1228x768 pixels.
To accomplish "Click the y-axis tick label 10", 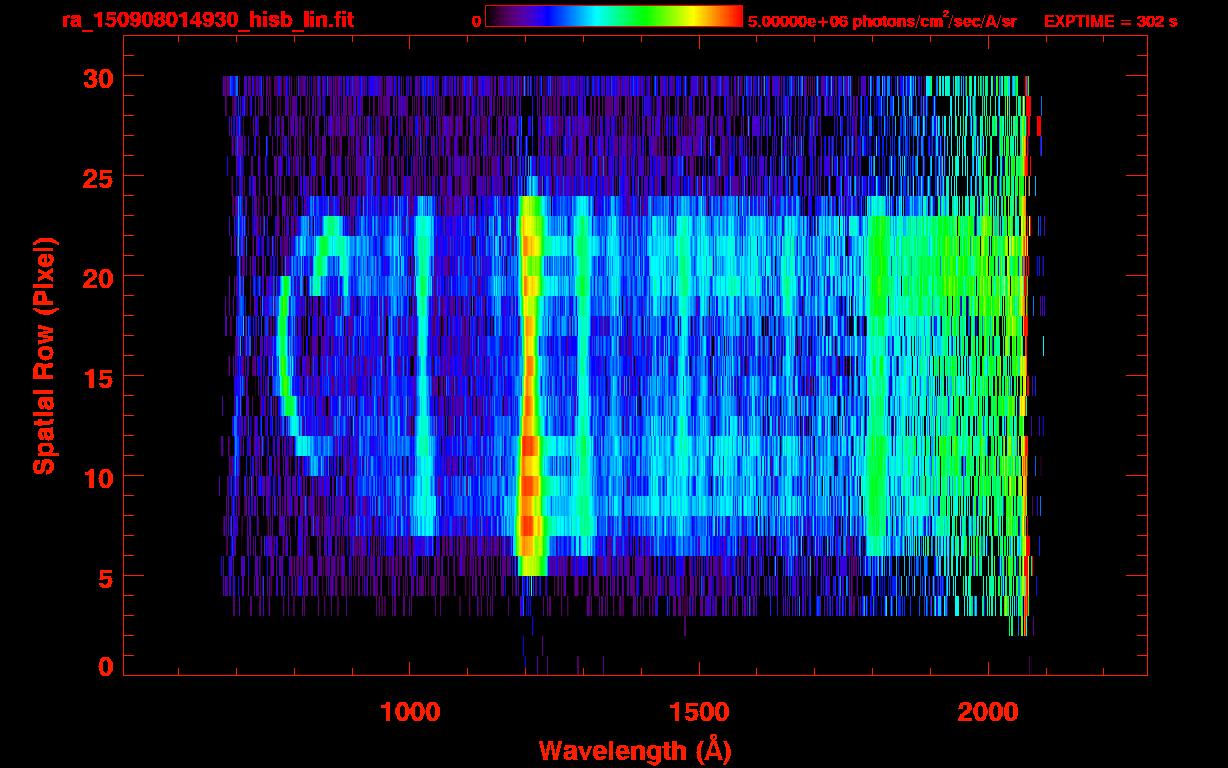I will [x=98, y=477].
